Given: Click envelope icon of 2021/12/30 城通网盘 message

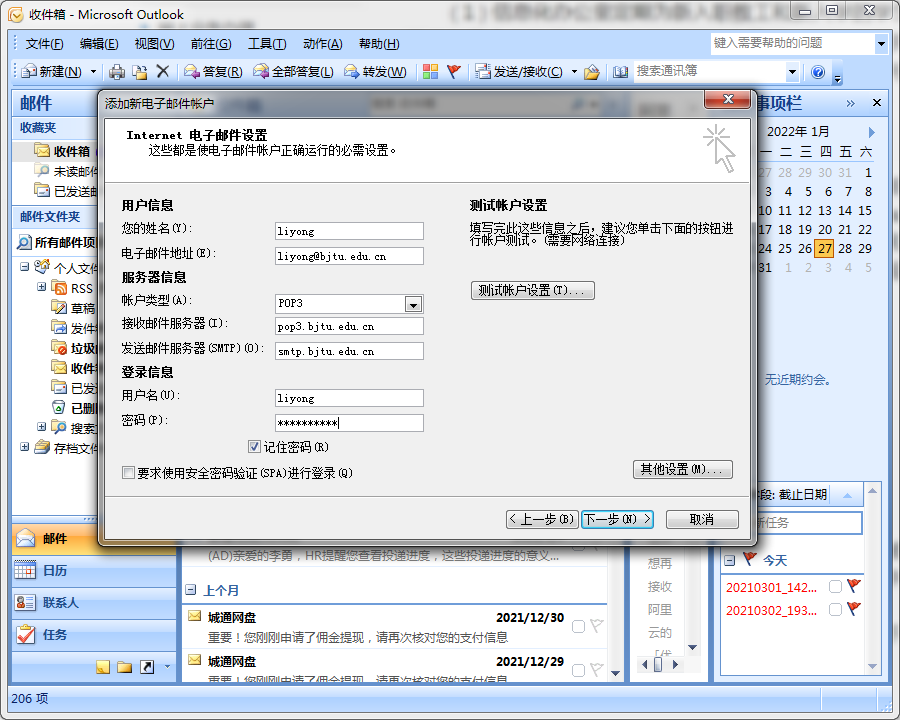Looking at the screenshot, I should pyautogui.click(x=195, y=617).
